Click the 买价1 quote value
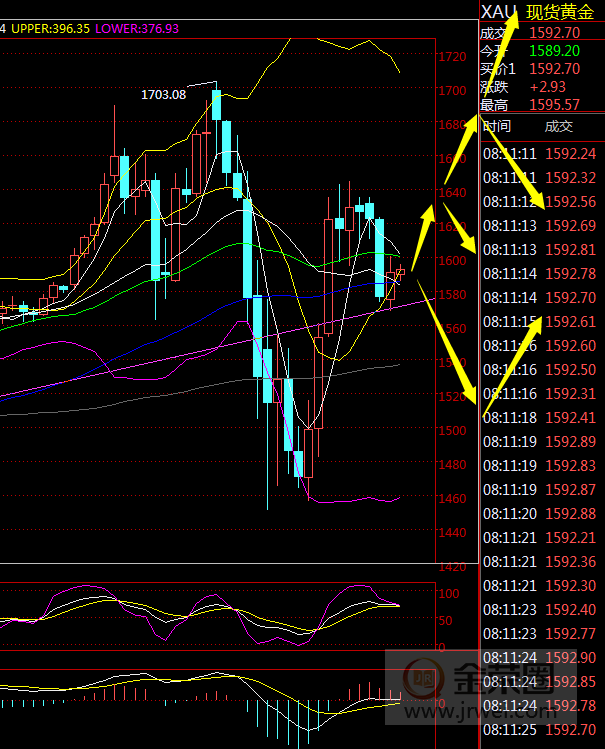The image size is (605, 749). coord(554,69)
